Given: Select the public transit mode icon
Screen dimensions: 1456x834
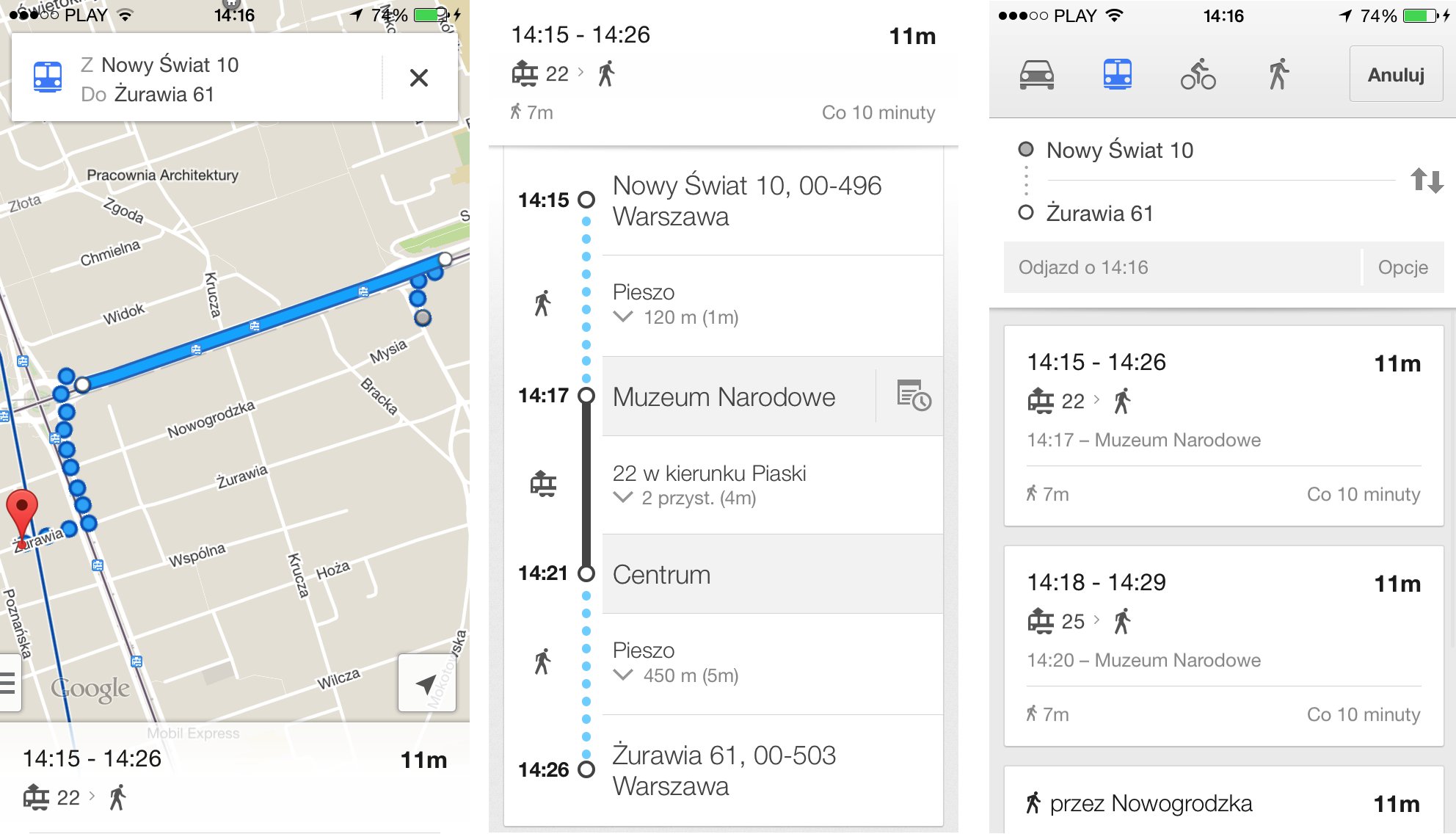Looking at the screenshot, I should point(1117,74).
